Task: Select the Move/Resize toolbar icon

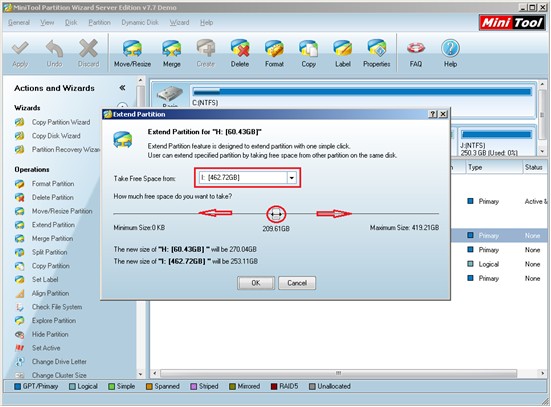Action: [132, 54]
